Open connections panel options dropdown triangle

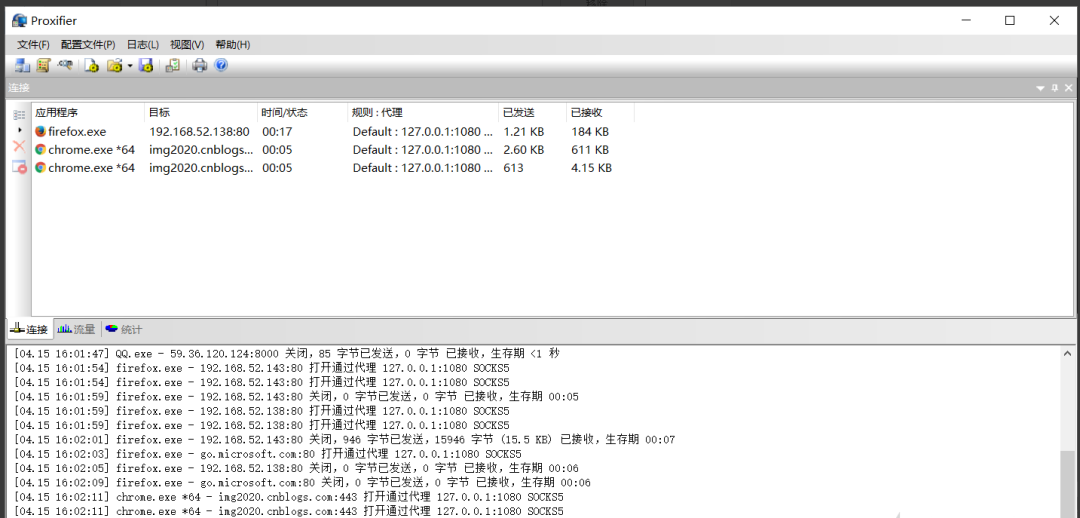tap(1040, 88)
